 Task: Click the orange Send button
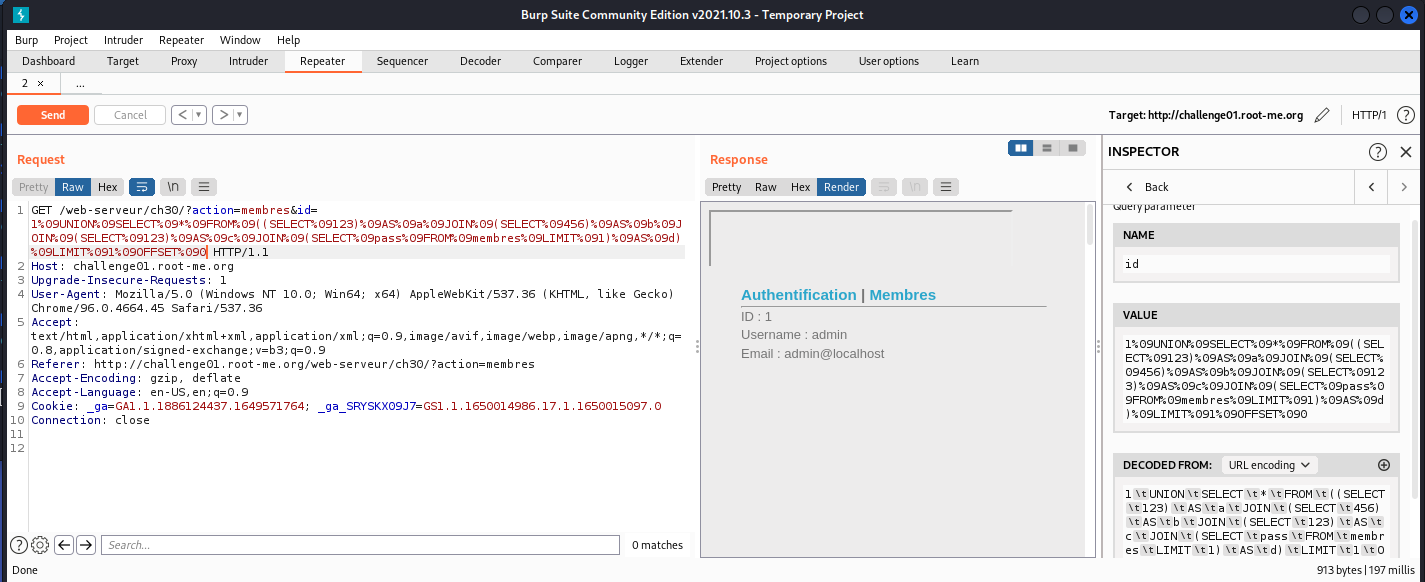coord(53,115)
